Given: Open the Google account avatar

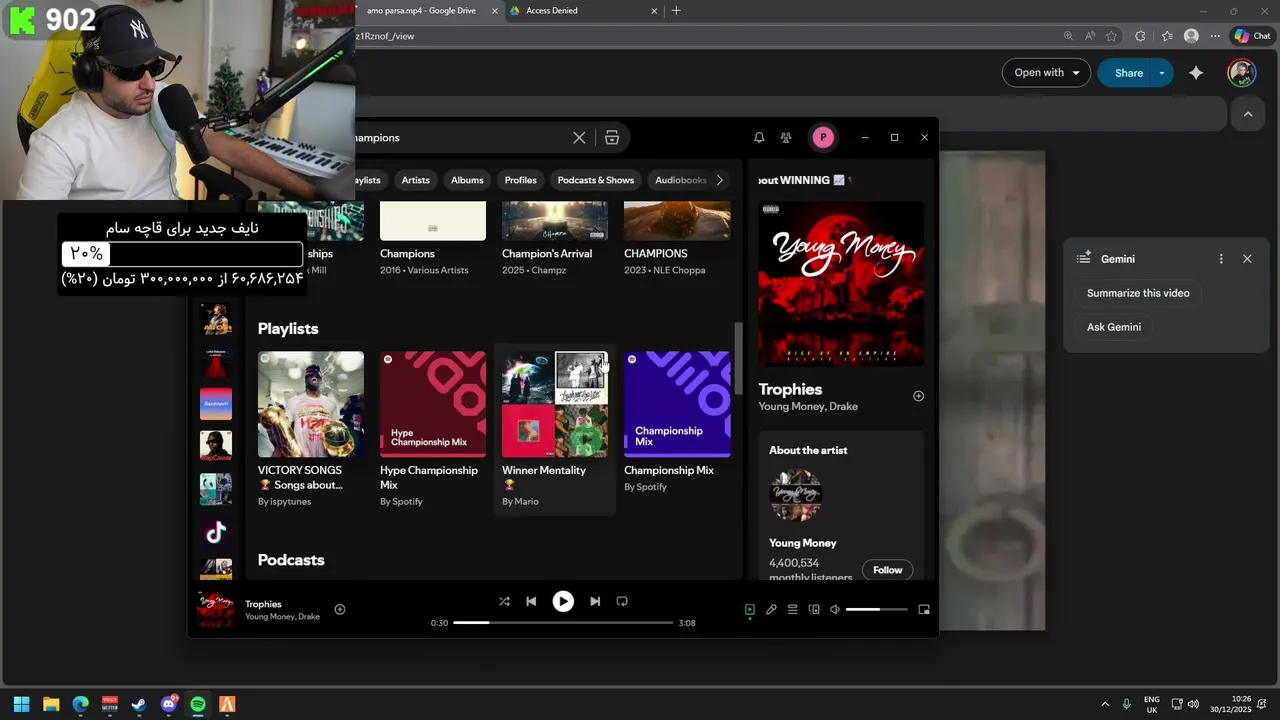Looking at the screenshot, I should click(x=1242, y=73).
